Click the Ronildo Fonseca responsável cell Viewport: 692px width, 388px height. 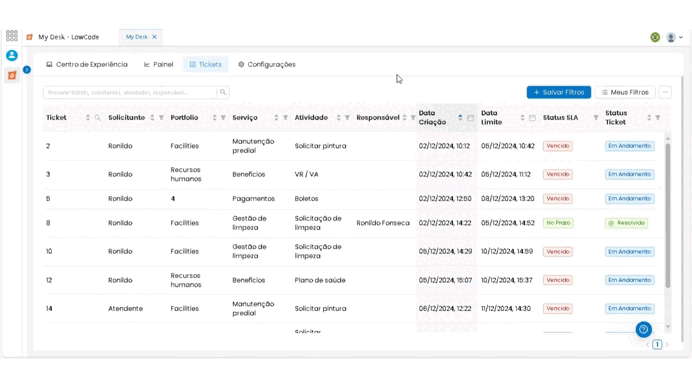click(x=383, y=223)
